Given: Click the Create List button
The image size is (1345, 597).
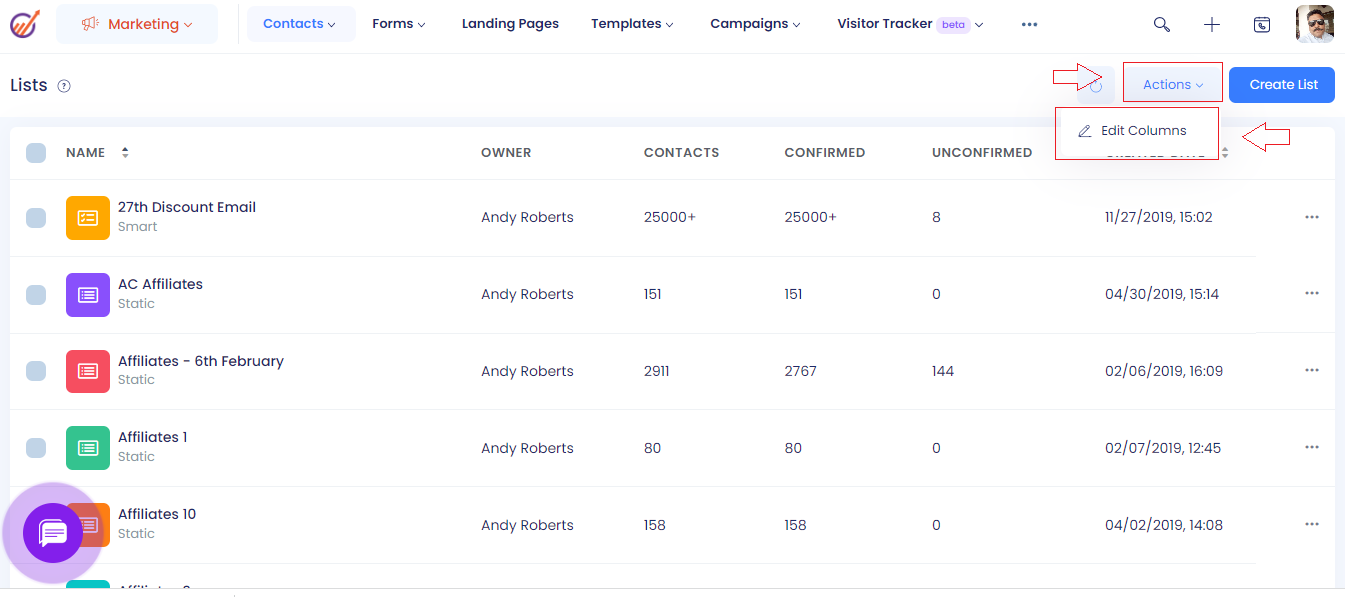Looking at the screenshot, I should pos(1284,85).
